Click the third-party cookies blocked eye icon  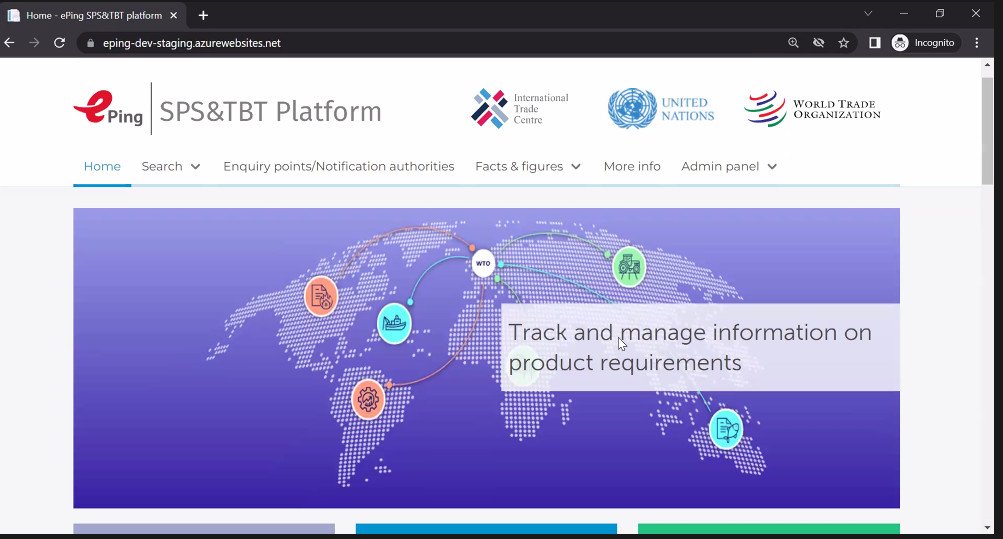coord(819,43)
